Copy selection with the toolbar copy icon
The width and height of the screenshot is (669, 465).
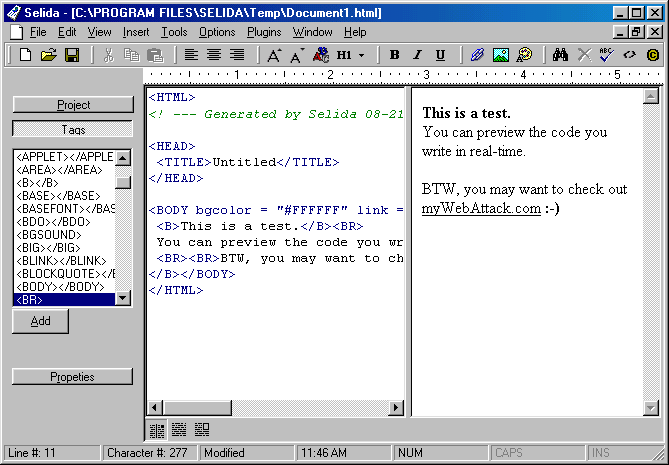click(x=131, y=55)
